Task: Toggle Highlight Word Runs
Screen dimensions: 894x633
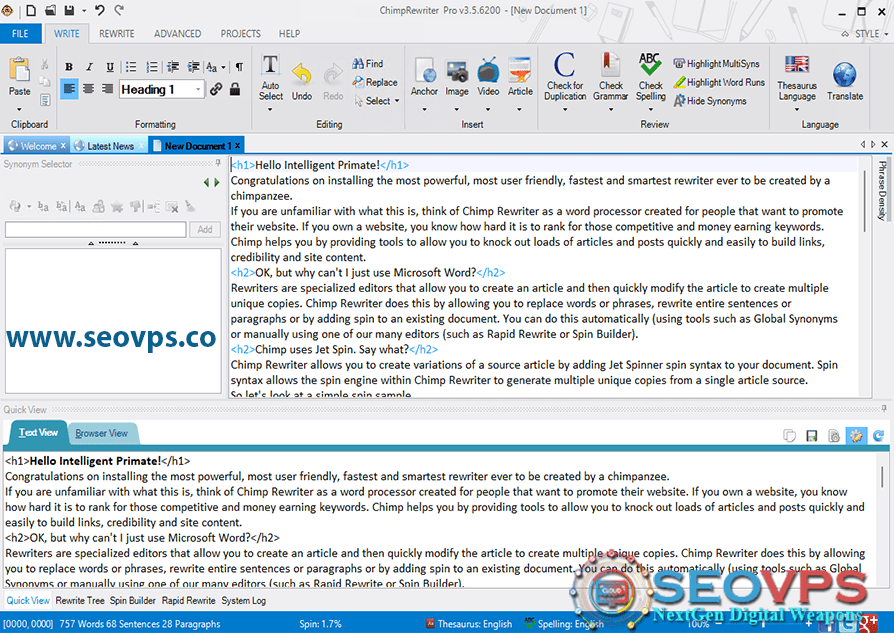Action: 719,82
